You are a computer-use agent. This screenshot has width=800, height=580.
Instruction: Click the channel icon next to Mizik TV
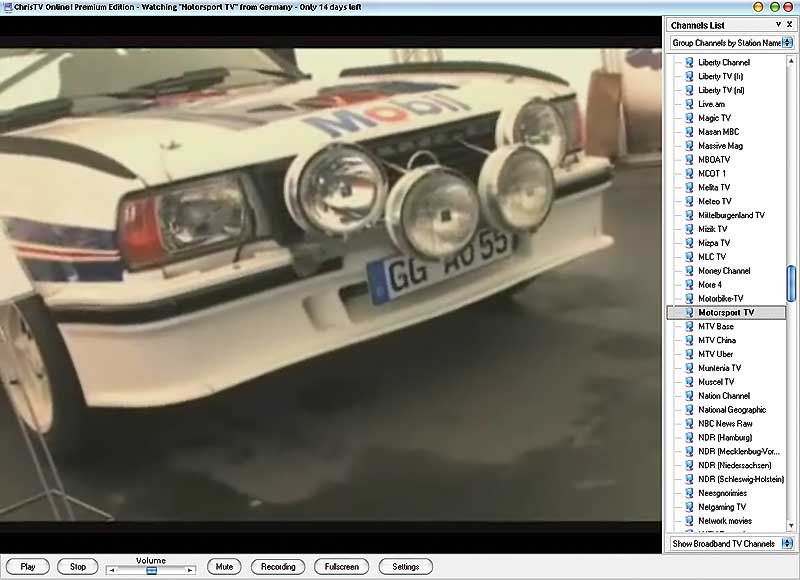pyautogui.click(x=689, y=229)
